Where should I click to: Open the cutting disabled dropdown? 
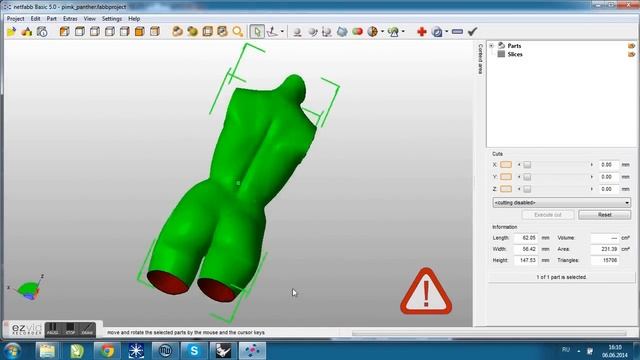coord(561,202)
